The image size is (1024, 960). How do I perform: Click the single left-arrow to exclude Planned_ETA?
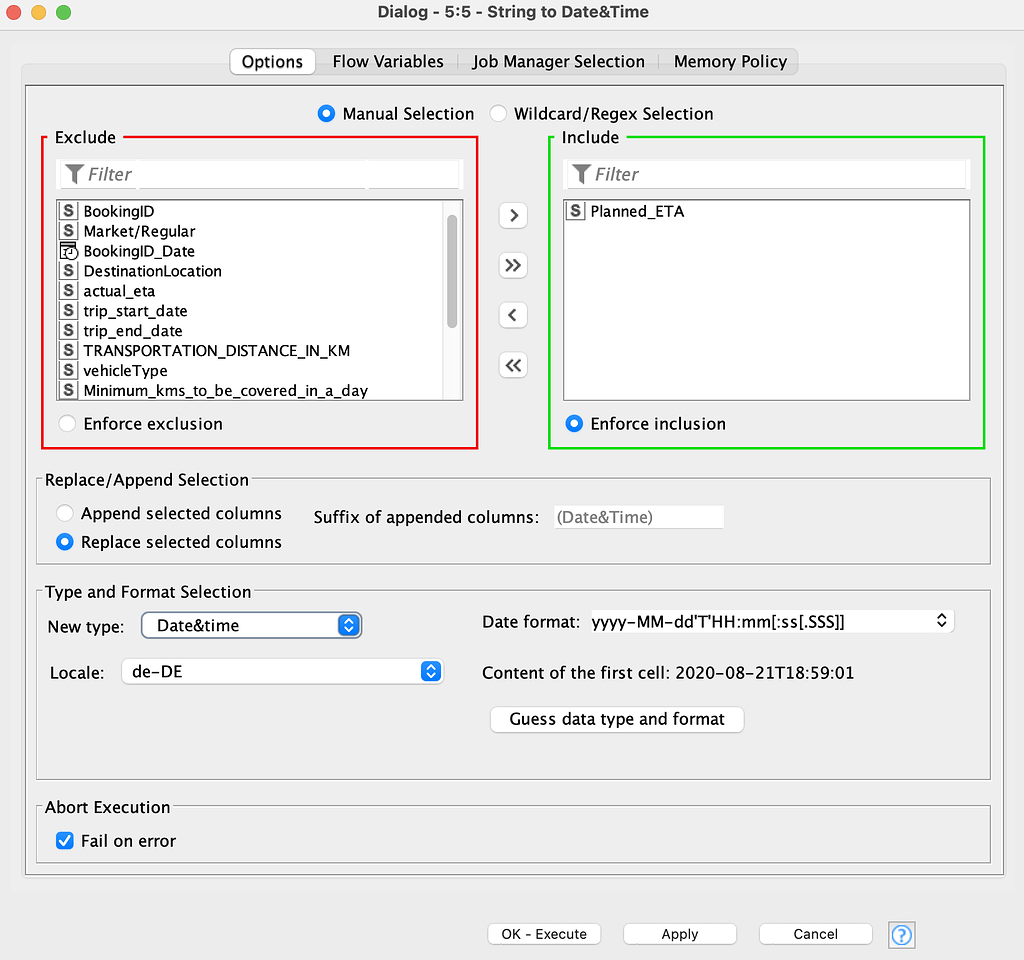coord(512,315)
